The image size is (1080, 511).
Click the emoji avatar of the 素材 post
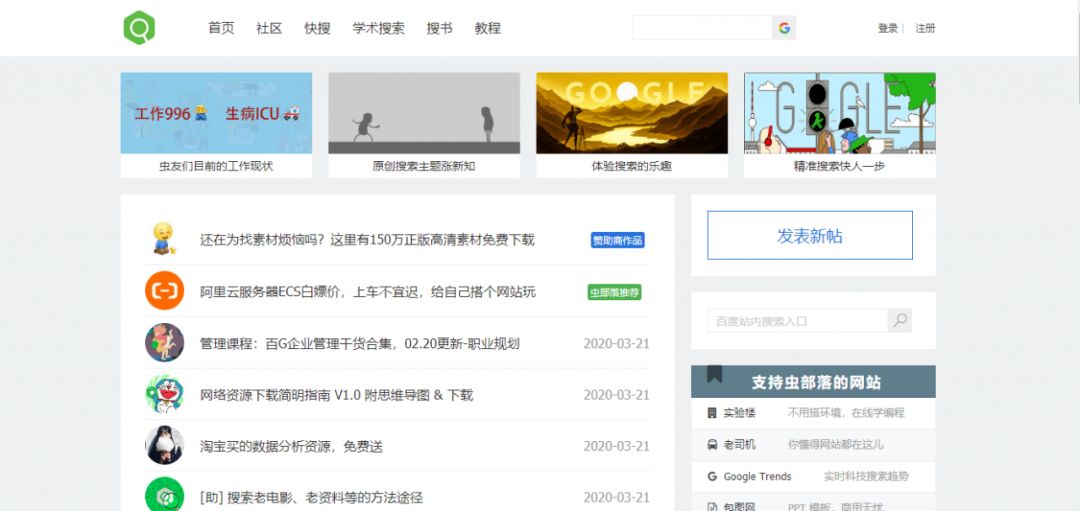(164, 239)
